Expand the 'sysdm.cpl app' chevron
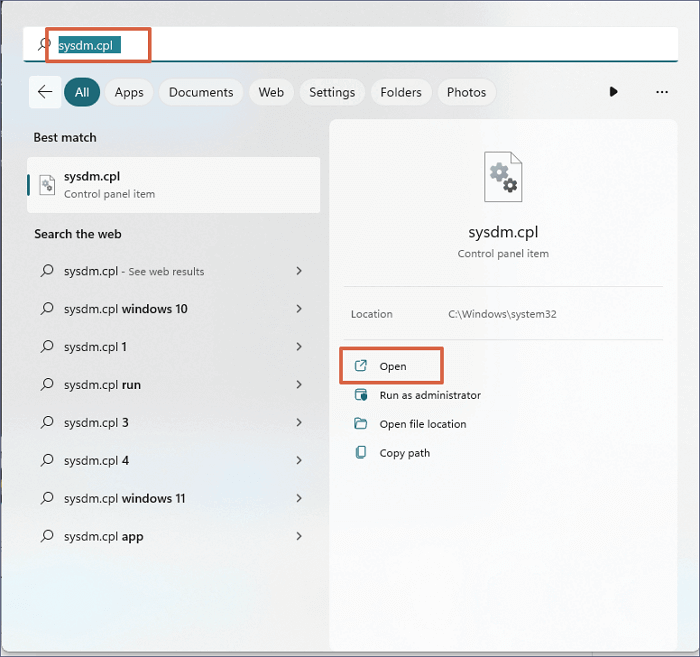 (299, 536)
